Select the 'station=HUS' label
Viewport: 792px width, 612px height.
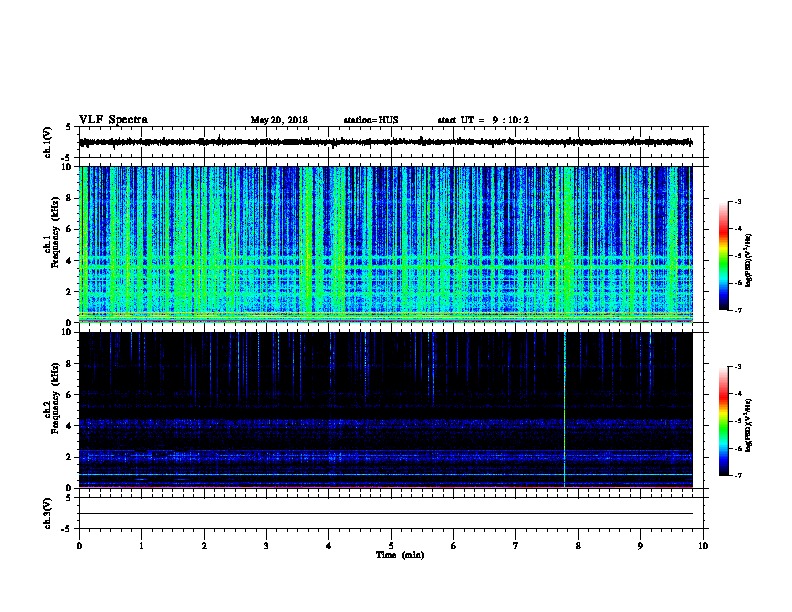tap(371, 120)
